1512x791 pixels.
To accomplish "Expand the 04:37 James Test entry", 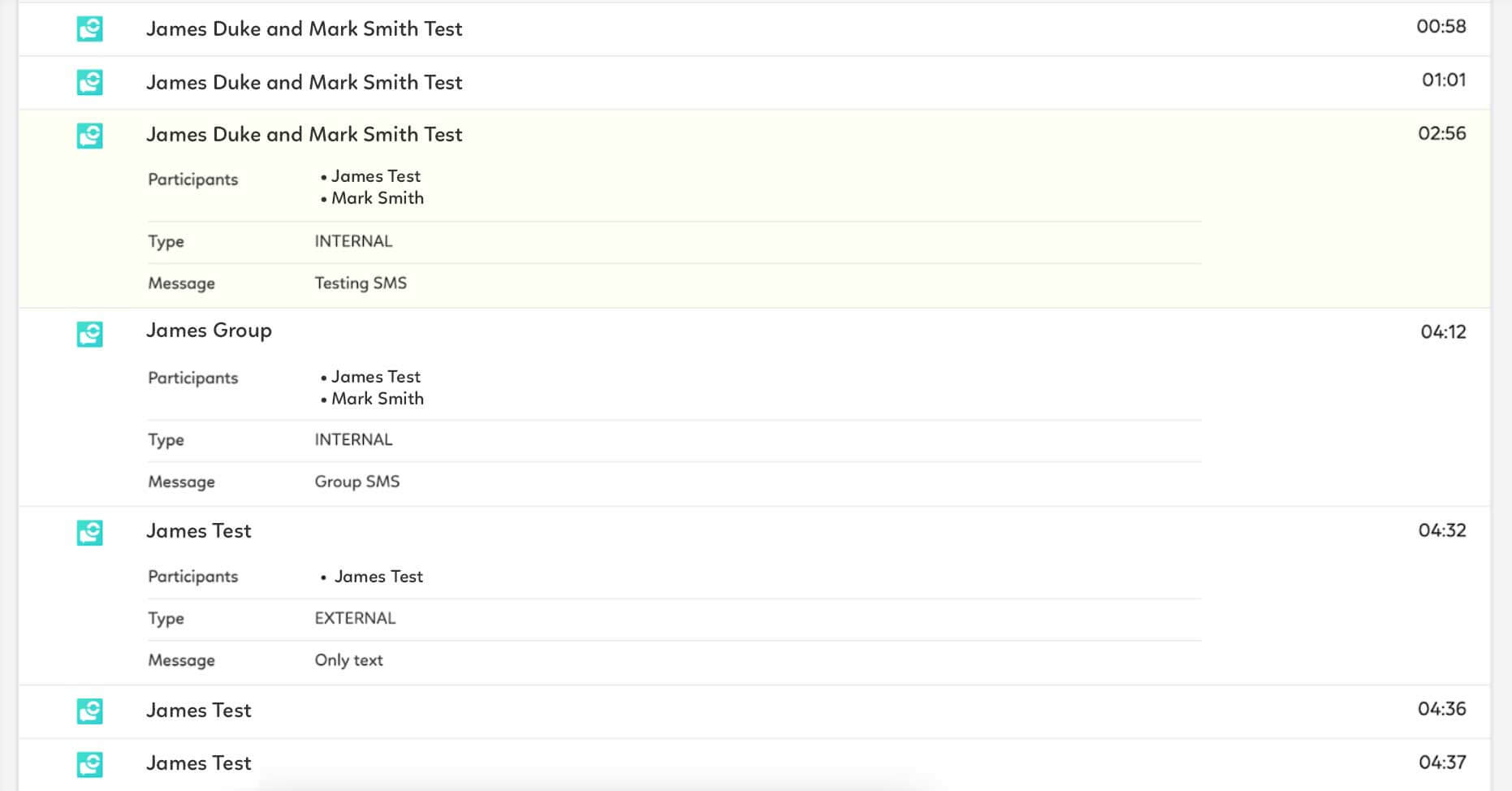I will (x=199, y=763).
